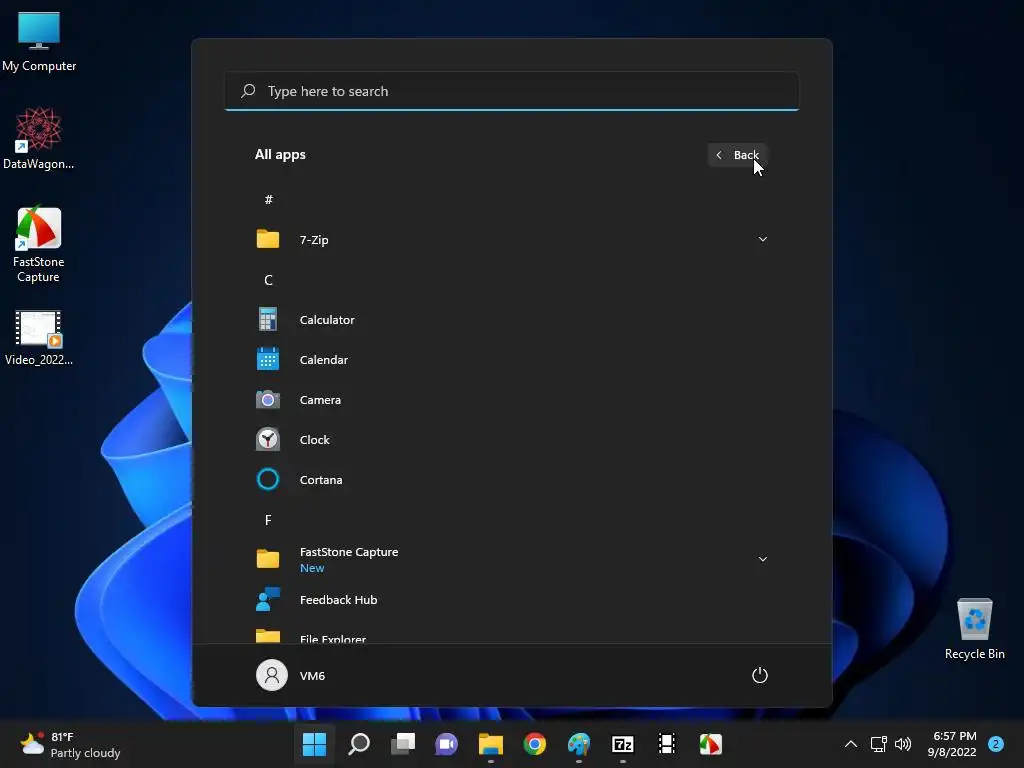The height and width of the screenshot is (768, 1024).
Task: Select the FastStone Capture desktop shortcut
Action: tap(39, 245)
